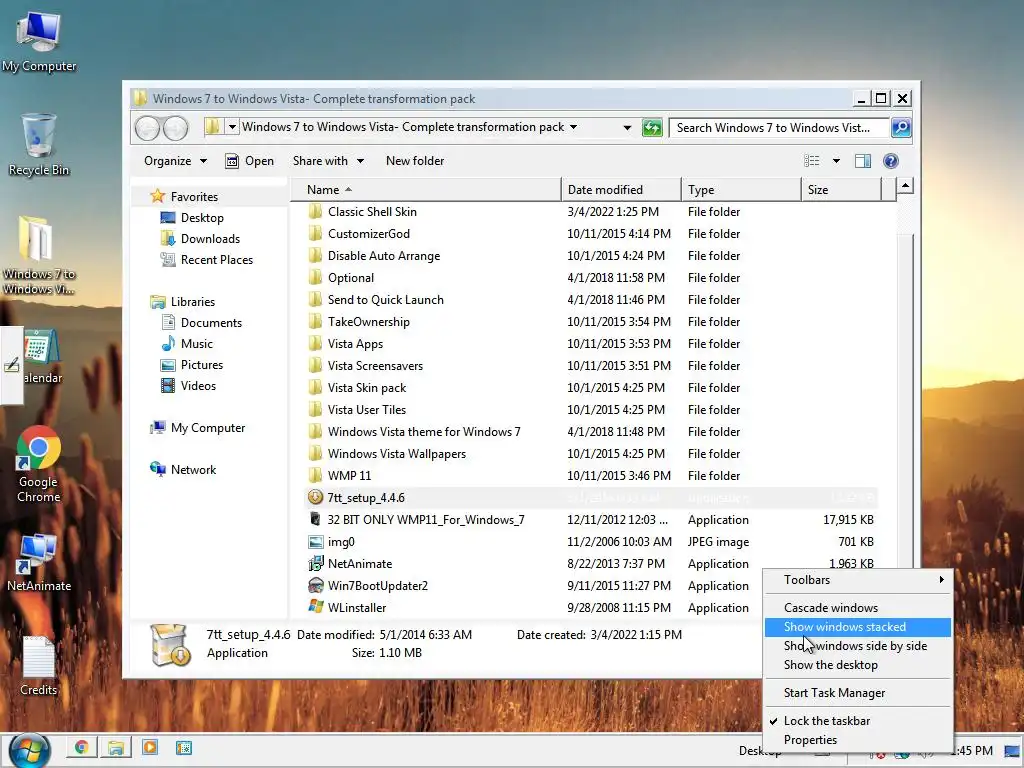The height and width of the screenshot is (768, 1024).
Task: Click the Open toolbar button
Action: (x=249, y=161)
